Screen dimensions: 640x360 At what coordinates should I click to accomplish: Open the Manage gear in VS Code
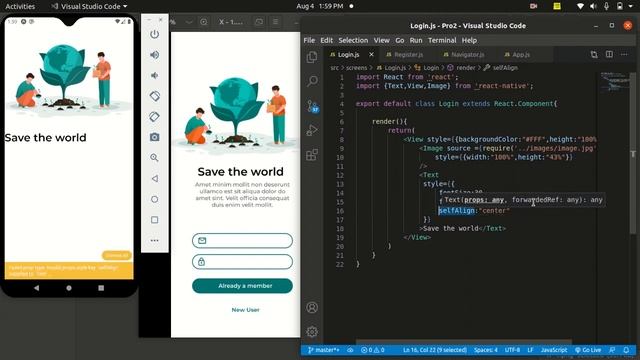(312, 331)
